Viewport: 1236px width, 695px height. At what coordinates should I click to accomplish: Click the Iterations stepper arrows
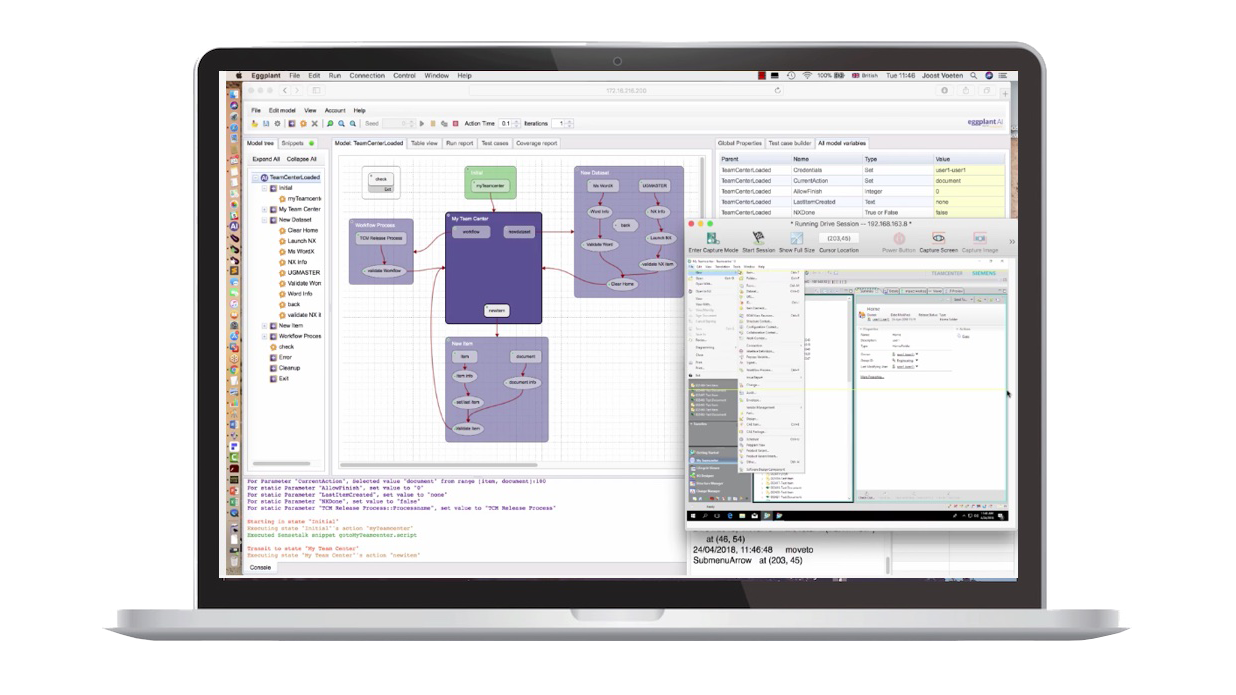[569, 123]
